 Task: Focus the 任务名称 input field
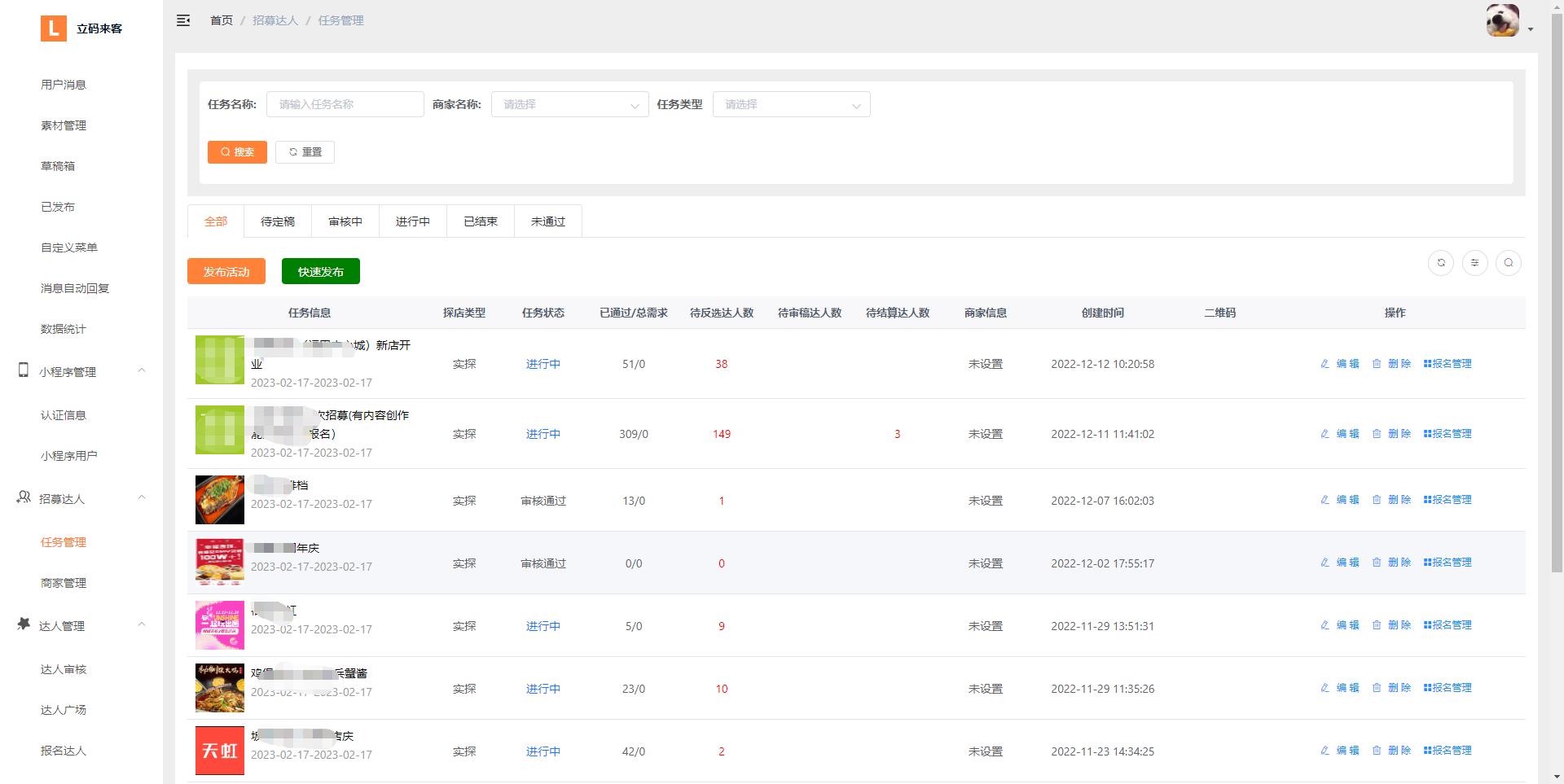coord(345,104)
